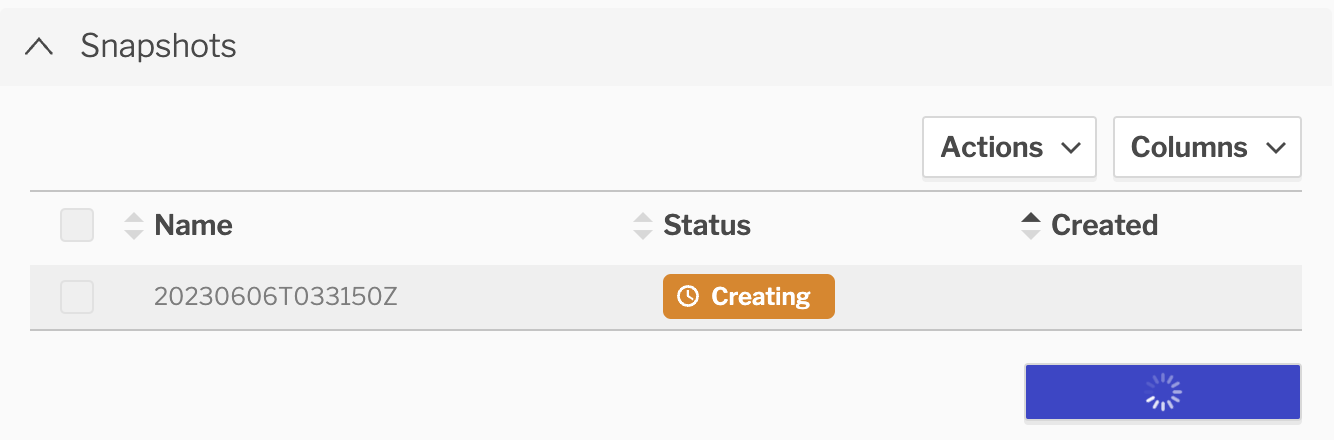
Task: Click the chevron arrow inside Columns button
Action: (1275, 148)
